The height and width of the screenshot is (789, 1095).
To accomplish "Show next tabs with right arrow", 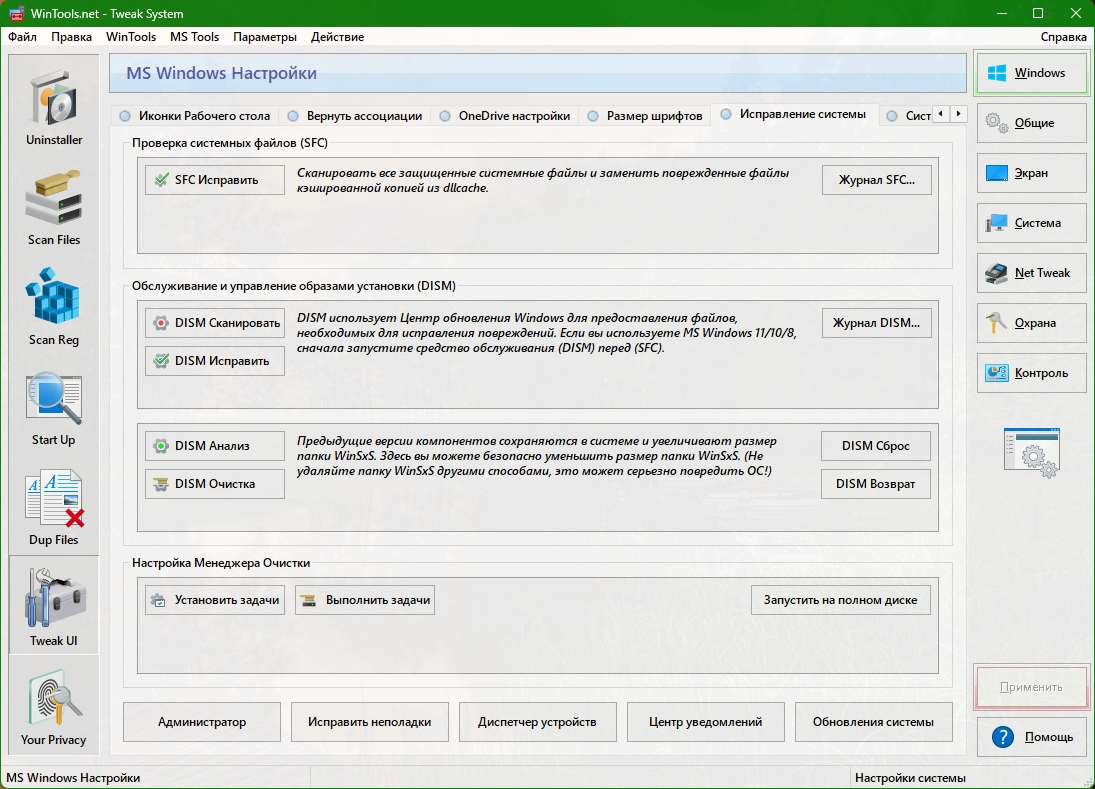I will [959, 114].
